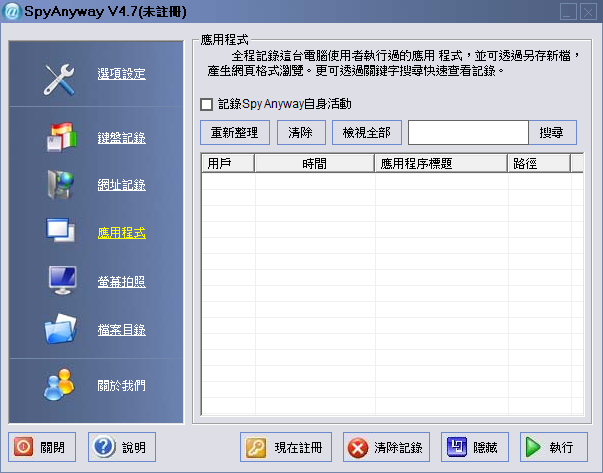Click the 網址記錄 website log icon

click(x=60, y=185)
